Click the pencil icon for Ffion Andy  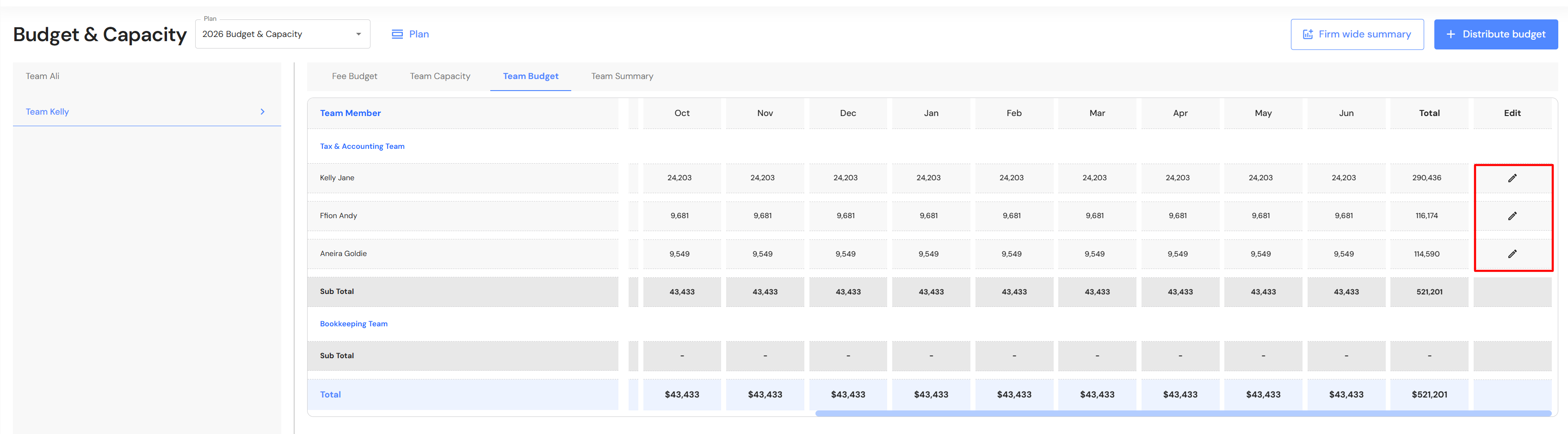[1512, 216]
